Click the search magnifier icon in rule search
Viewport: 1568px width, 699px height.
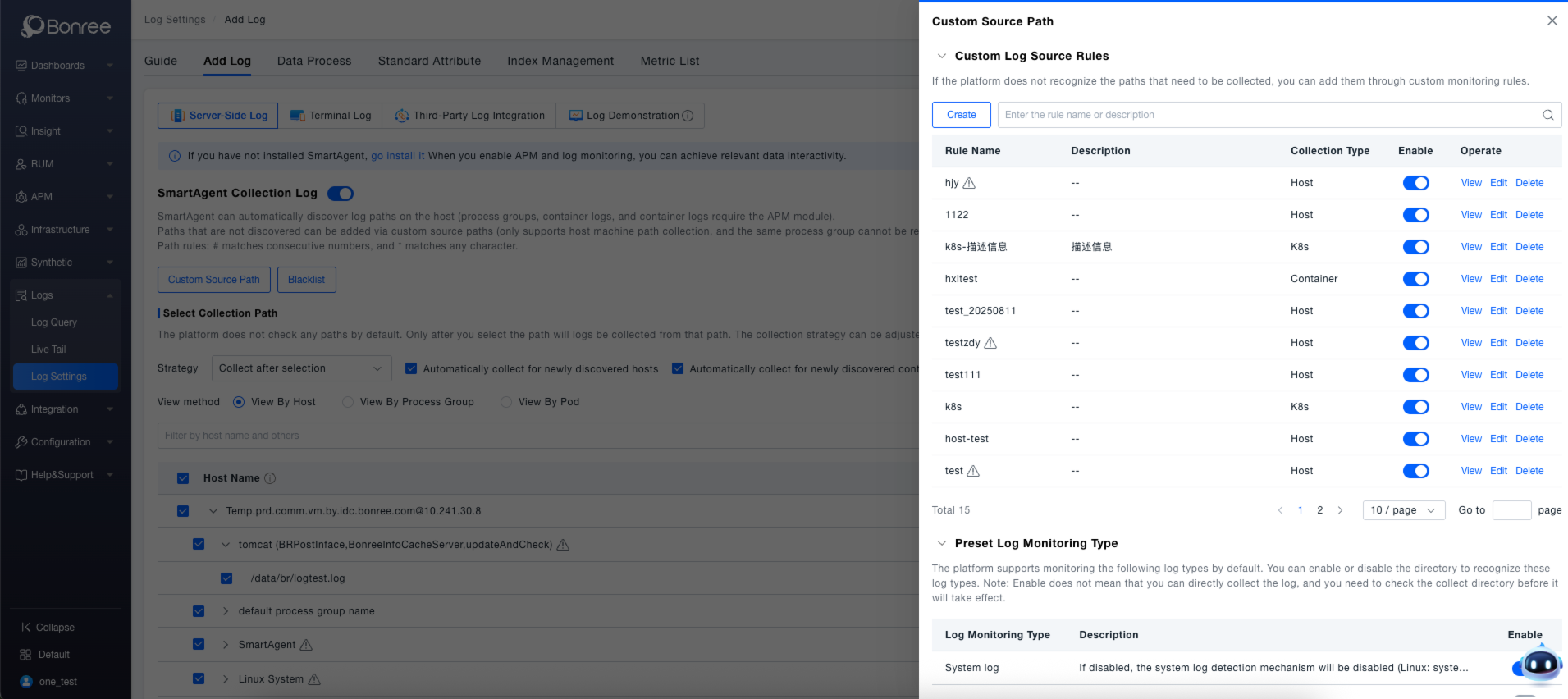(x=1547, y=115)
